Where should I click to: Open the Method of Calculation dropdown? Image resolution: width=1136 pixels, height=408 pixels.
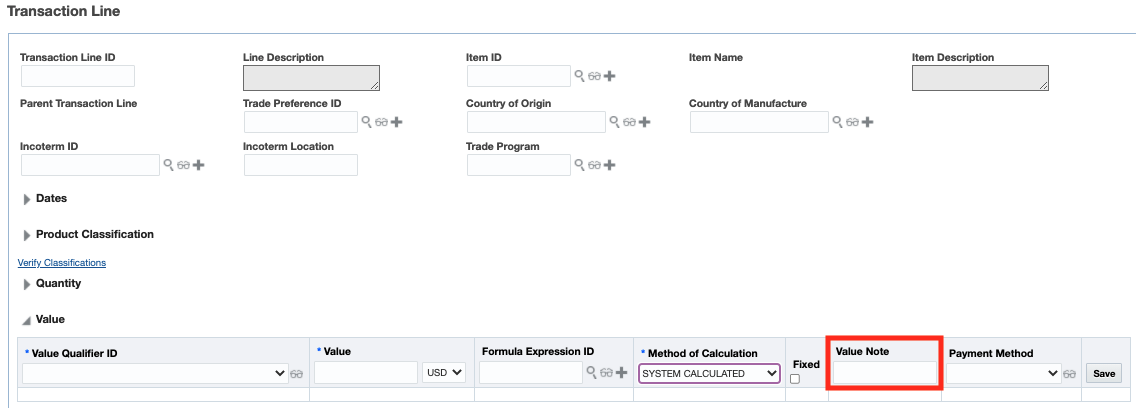(709, 373)
